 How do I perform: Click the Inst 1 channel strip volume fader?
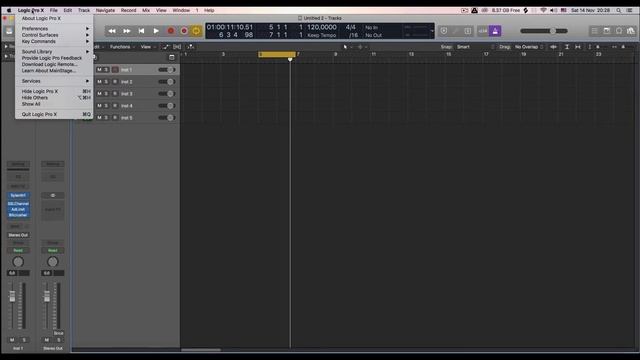point(12,296)
